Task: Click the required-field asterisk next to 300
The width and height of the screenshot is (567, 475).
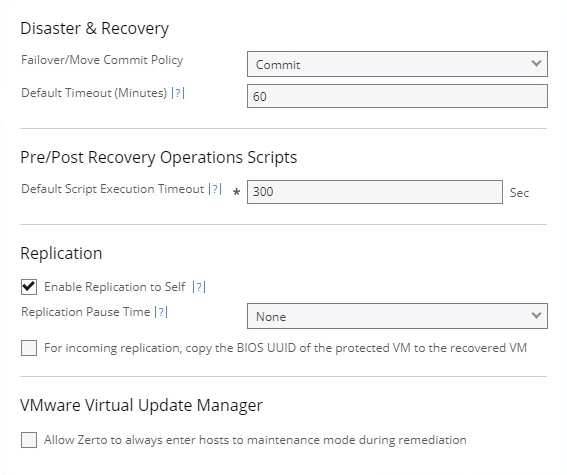Action: [236, 192]
